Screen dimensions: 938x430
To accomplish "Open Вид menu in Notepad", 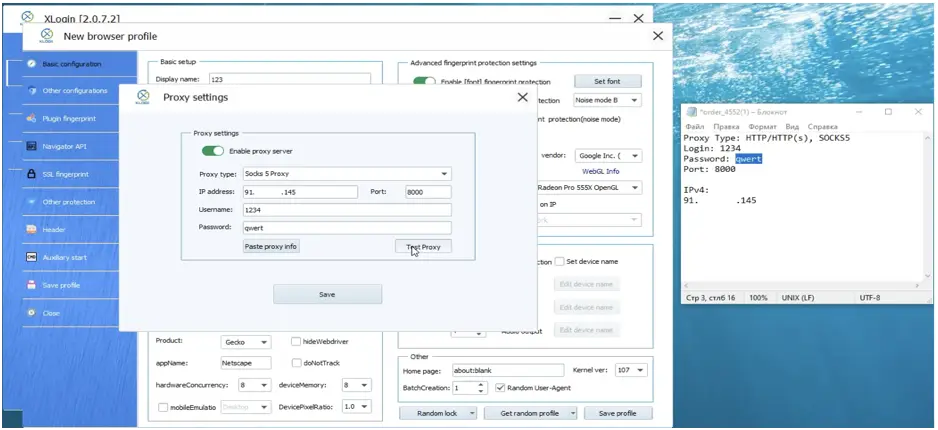I will click(792, 127).
